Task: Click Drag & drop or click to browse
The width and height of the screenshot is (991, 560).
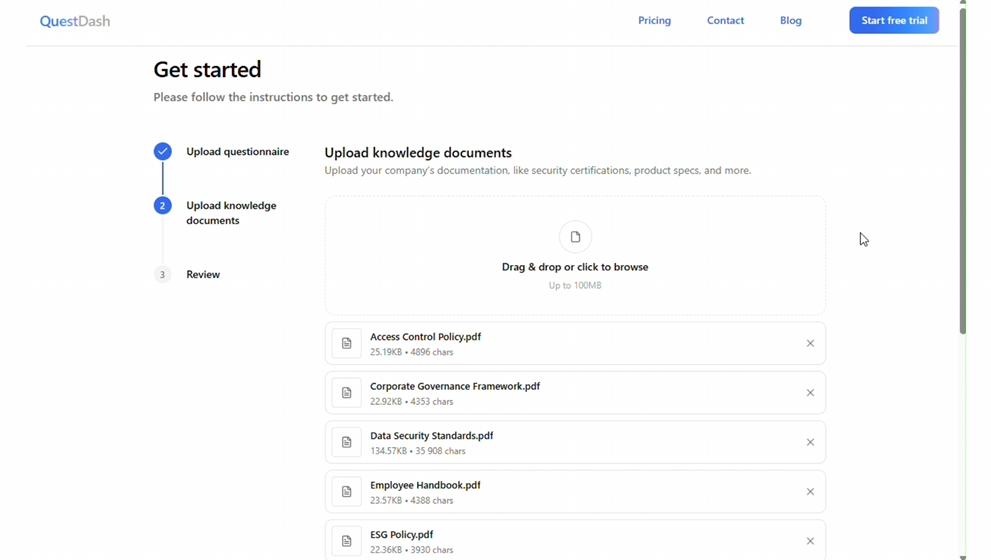Action: click(575, 267)
